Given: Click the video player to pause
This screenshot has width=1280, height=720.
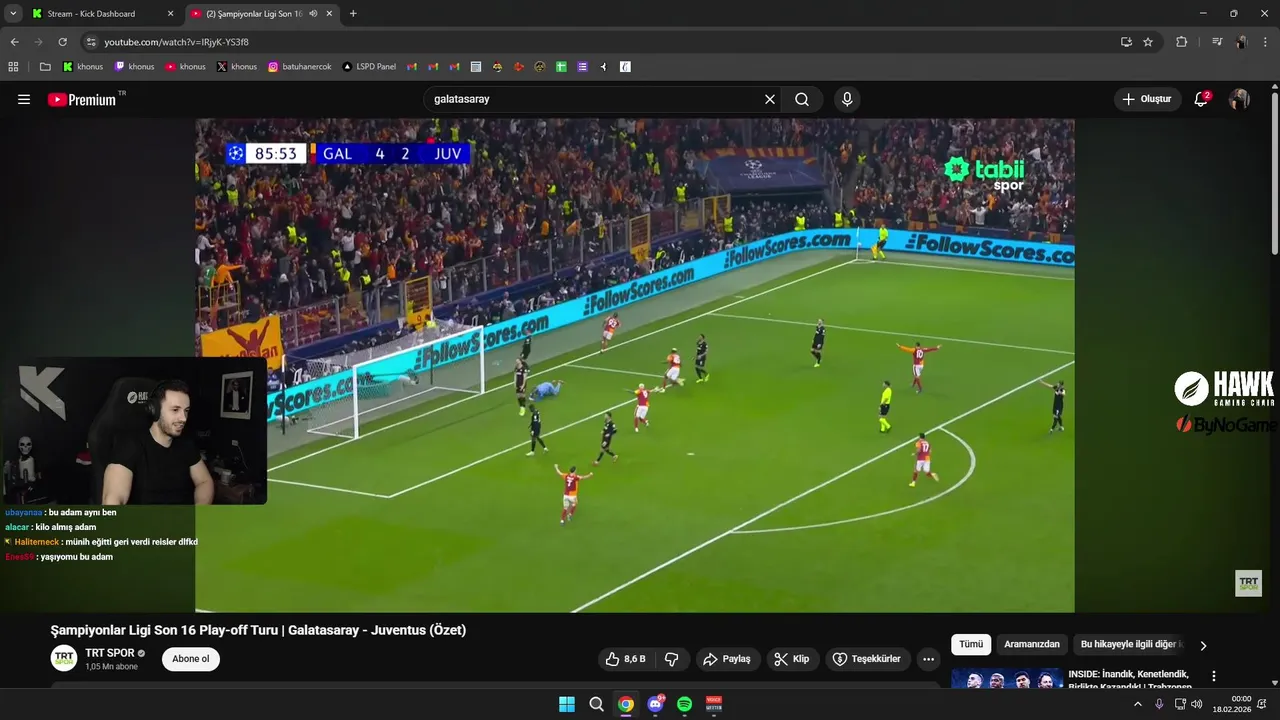Looking at the screenshot, I should click(635, 365).
